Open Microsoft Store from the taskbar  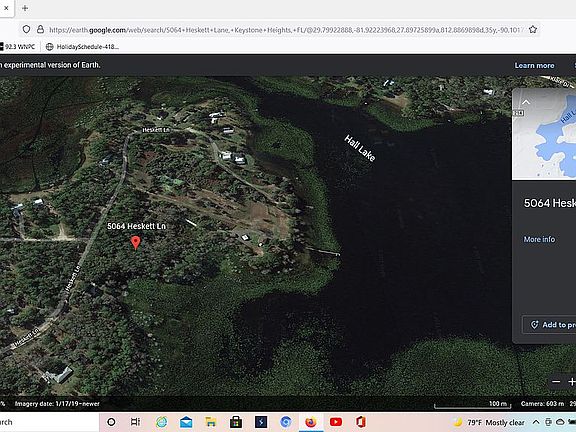tap(236, 422)
